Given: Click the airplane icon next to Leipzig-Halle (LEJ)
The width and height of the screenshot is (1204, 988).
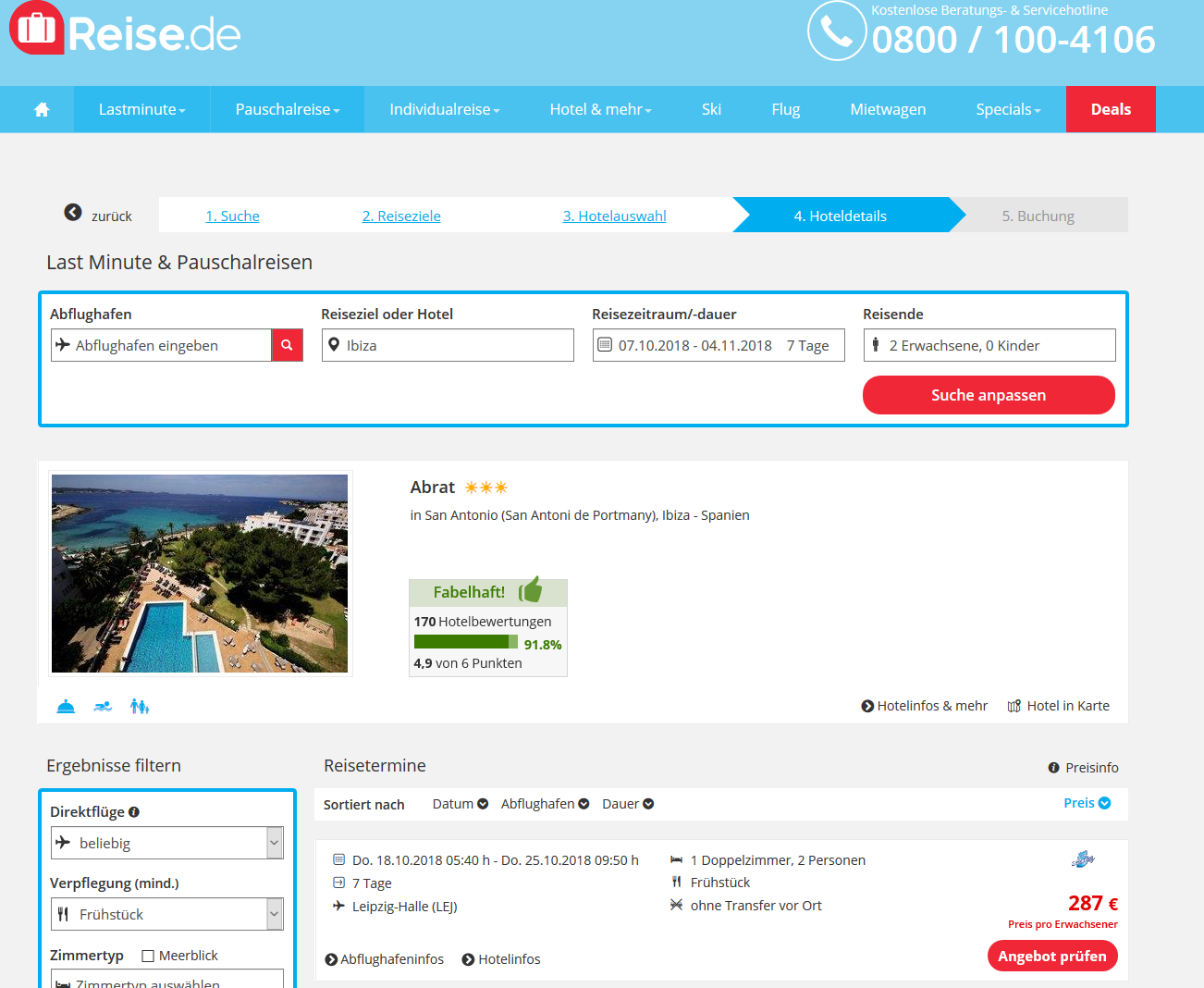Looking at the screenshot, I should (338, 906).
